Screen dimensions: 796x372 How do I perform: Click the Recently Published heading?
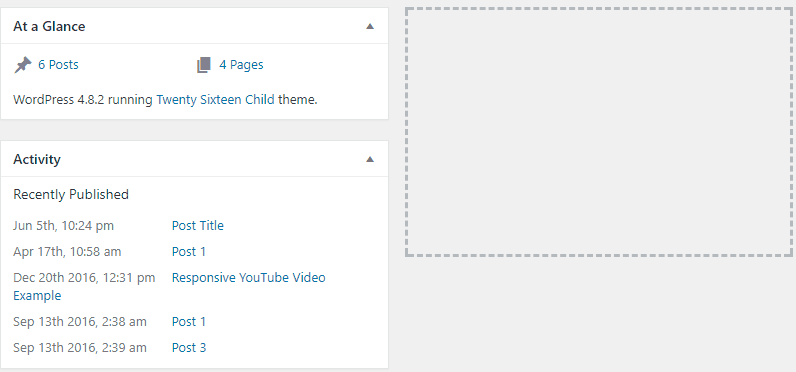click(x=71, y=194)
